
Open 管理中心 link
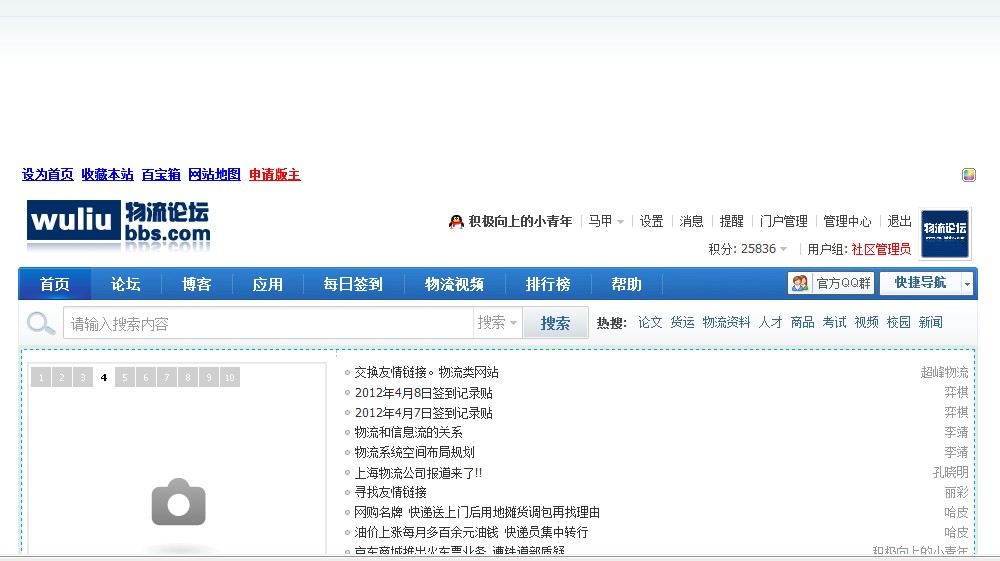(x=847, y=221)
